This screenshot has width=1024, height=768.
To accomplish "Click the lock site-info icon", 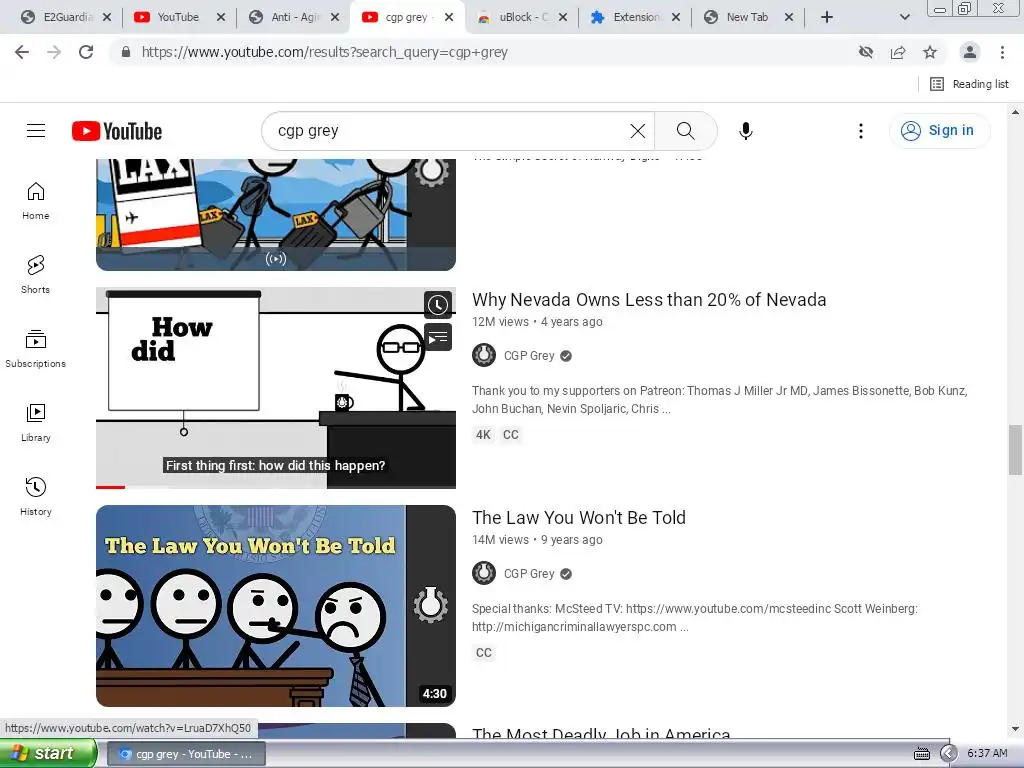I will (126, 52).
